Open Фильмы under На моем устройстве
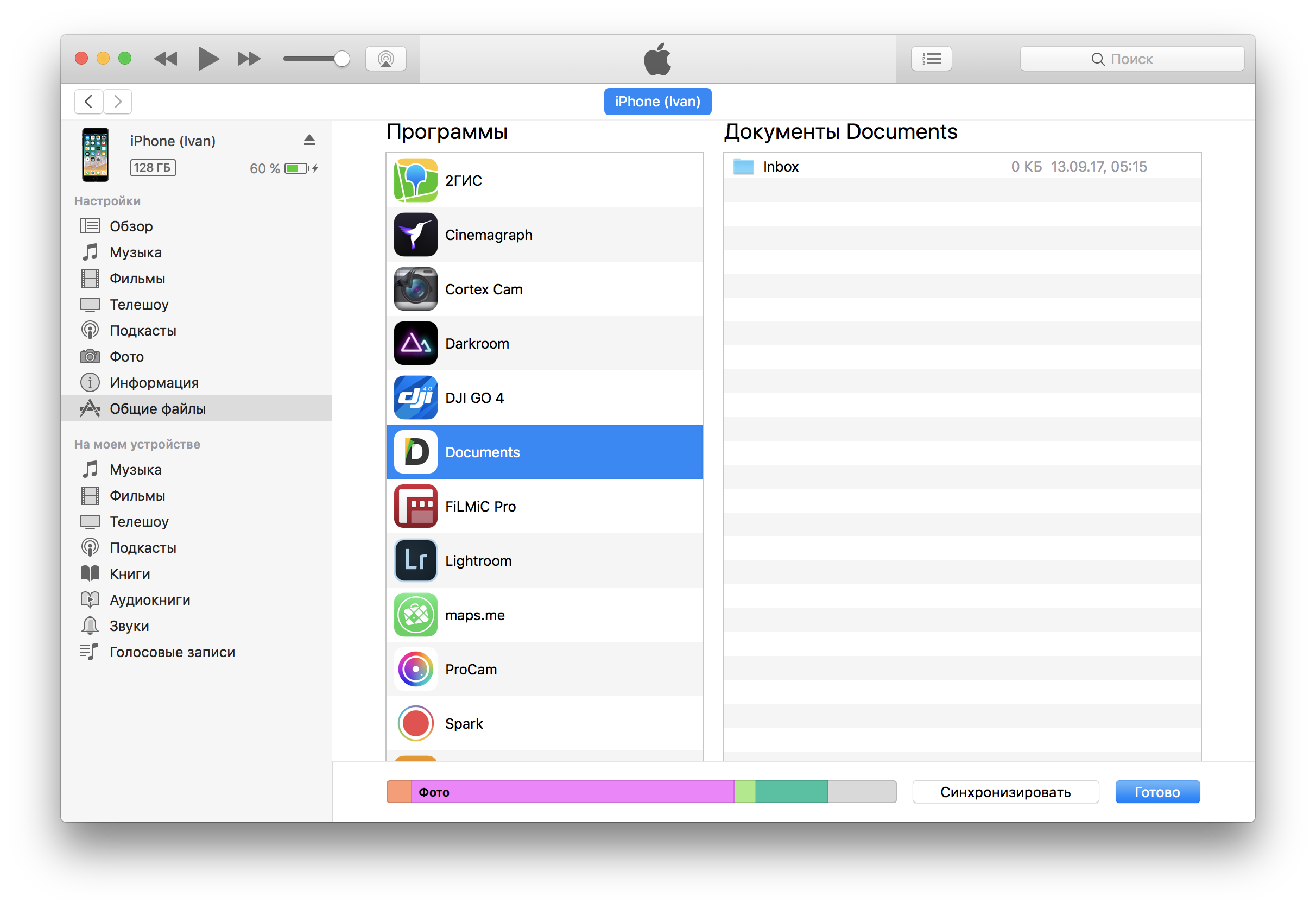 [x=197, y=496]
